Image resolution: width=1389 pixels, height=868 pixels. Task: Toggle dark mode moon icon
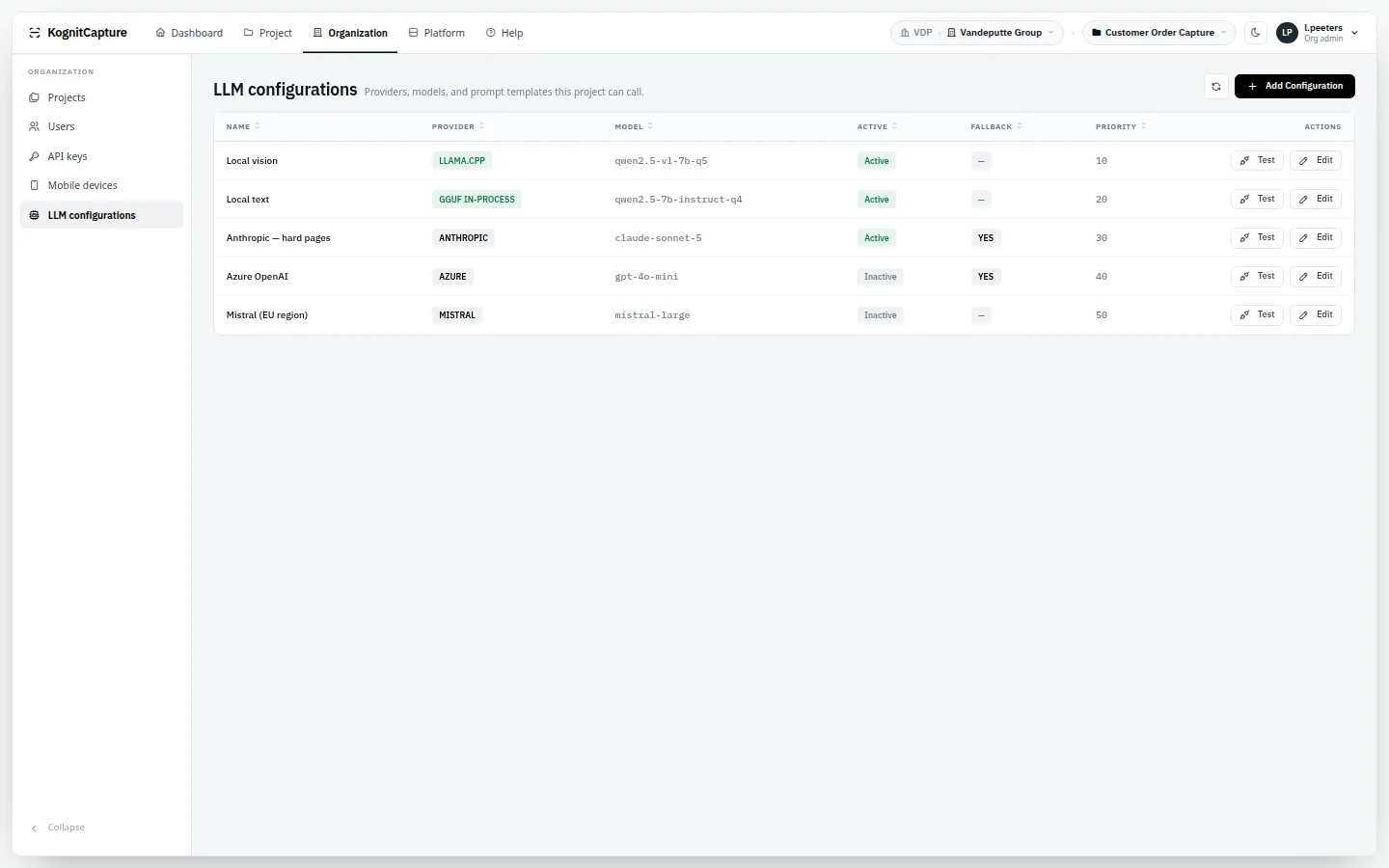click(x=1255, y=33)
